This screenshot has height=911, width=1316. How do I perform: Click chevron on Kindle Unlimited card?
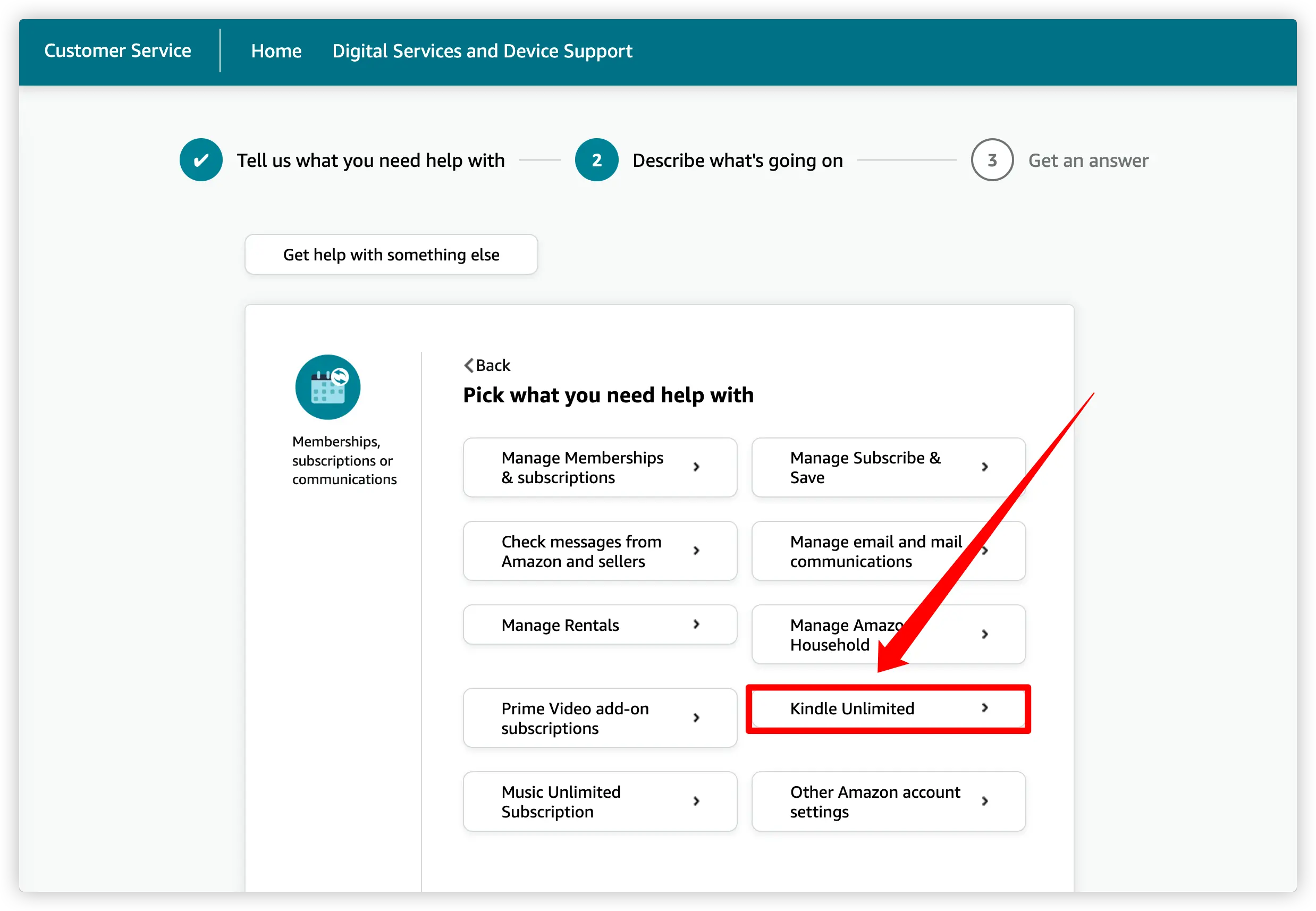point(985,708)
